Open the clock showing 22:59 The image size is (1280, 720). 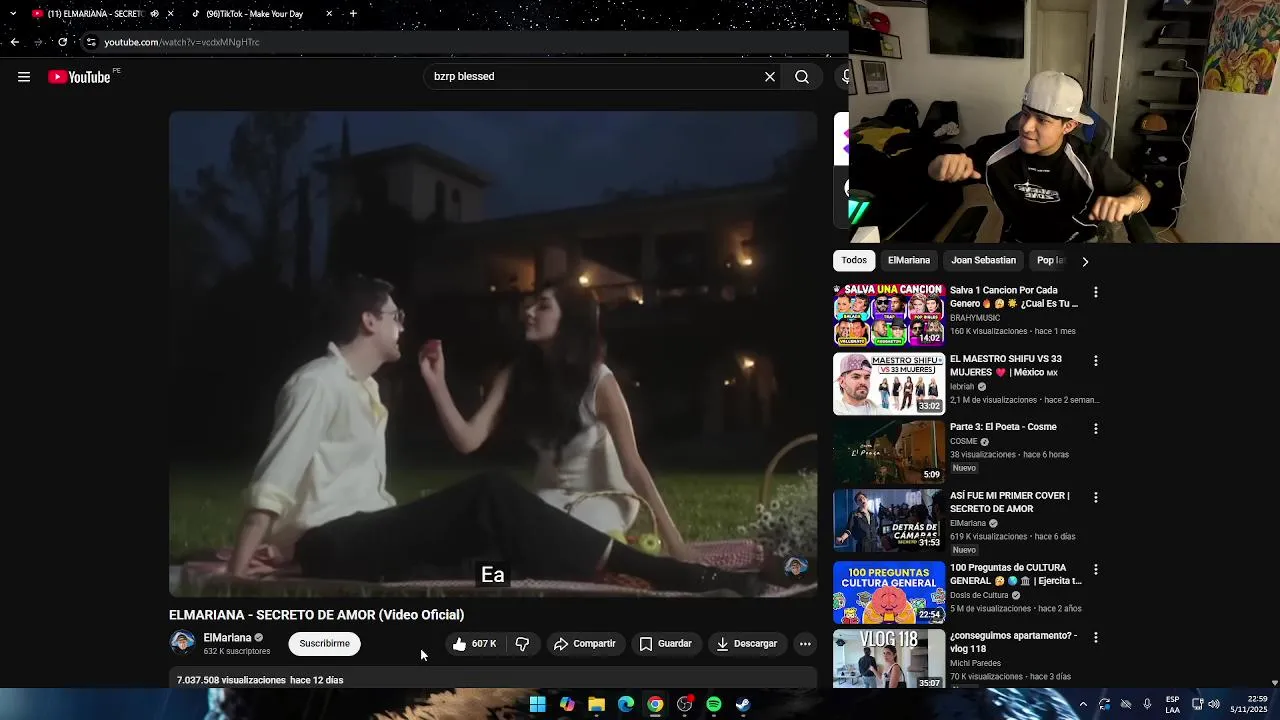tap(1249, 704)
